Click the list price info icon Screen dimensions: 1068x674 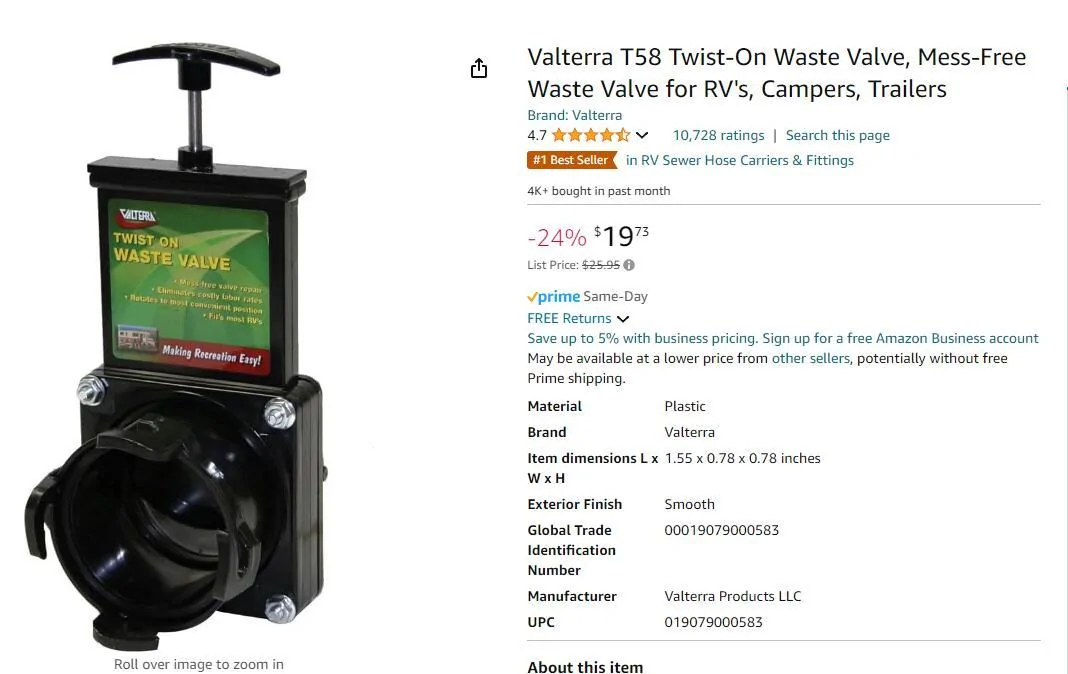629,265
